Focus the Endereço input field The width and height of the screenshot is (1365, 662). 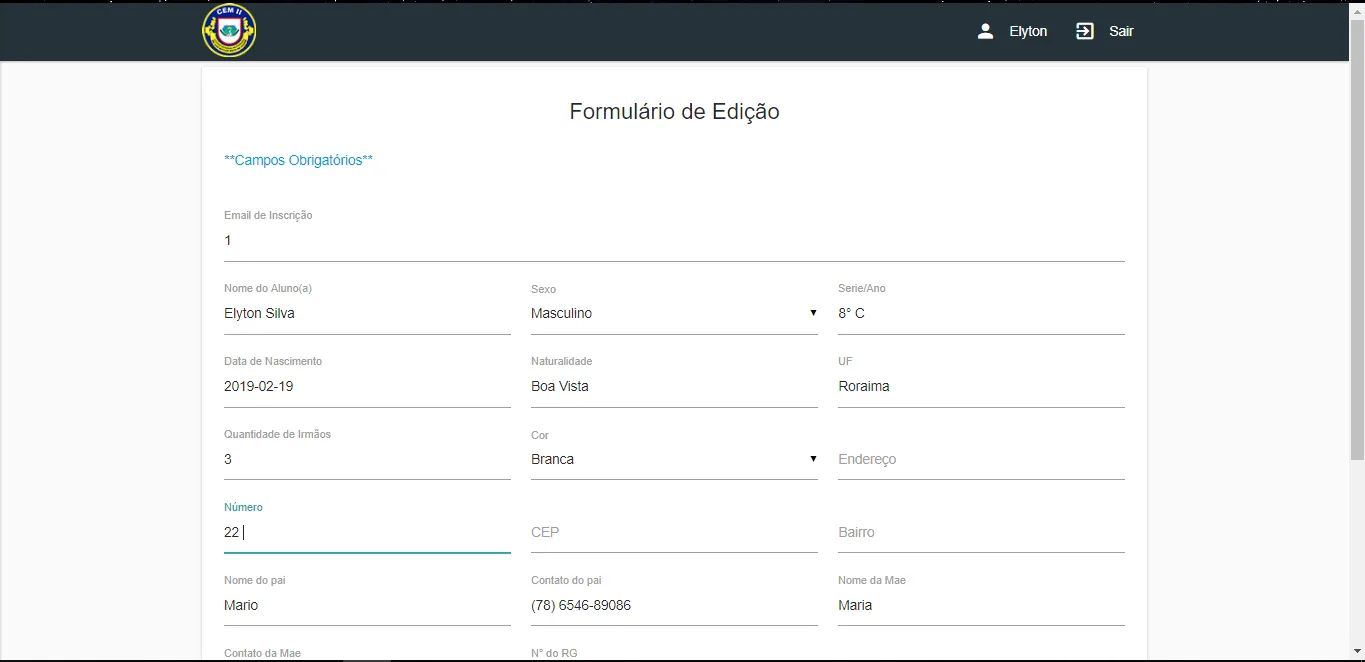tap(981, 460)
